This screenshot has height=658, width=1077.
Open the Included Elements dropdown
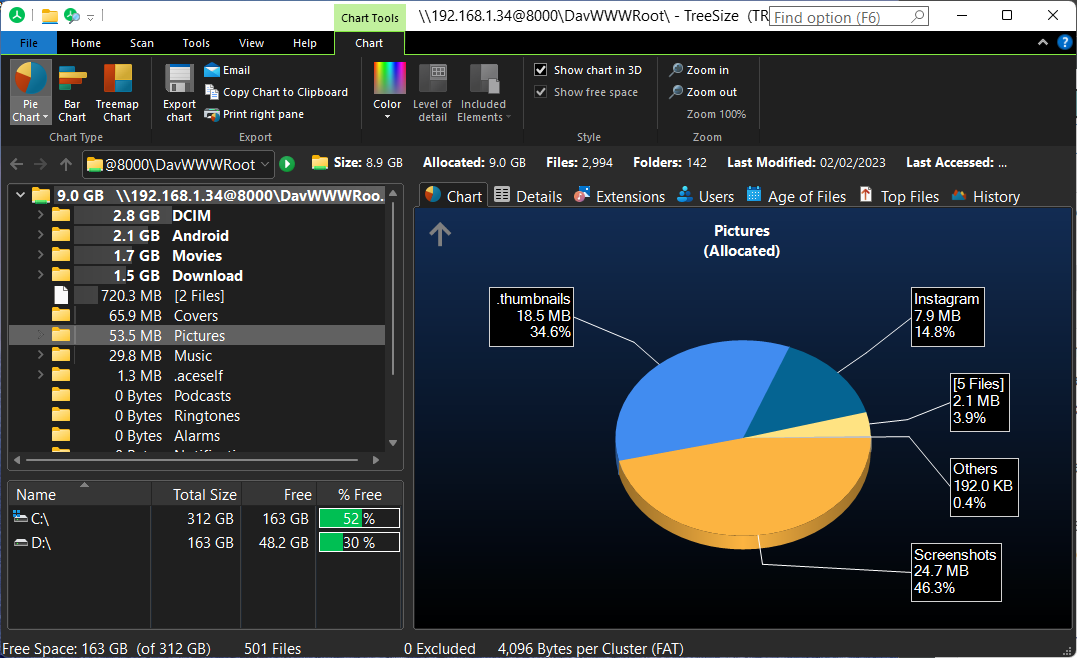click(x=485, y=90)
